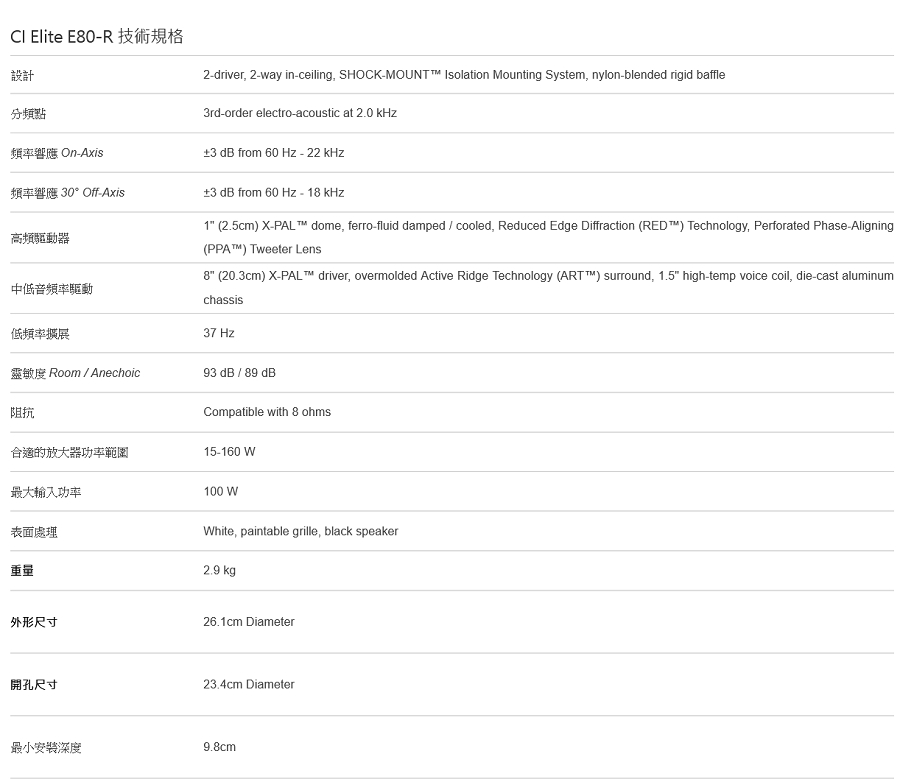The height and width of the screenshot is (779, 900).
Task: Click the 93 dB / 89 dB value
Action: click(239, 373)
